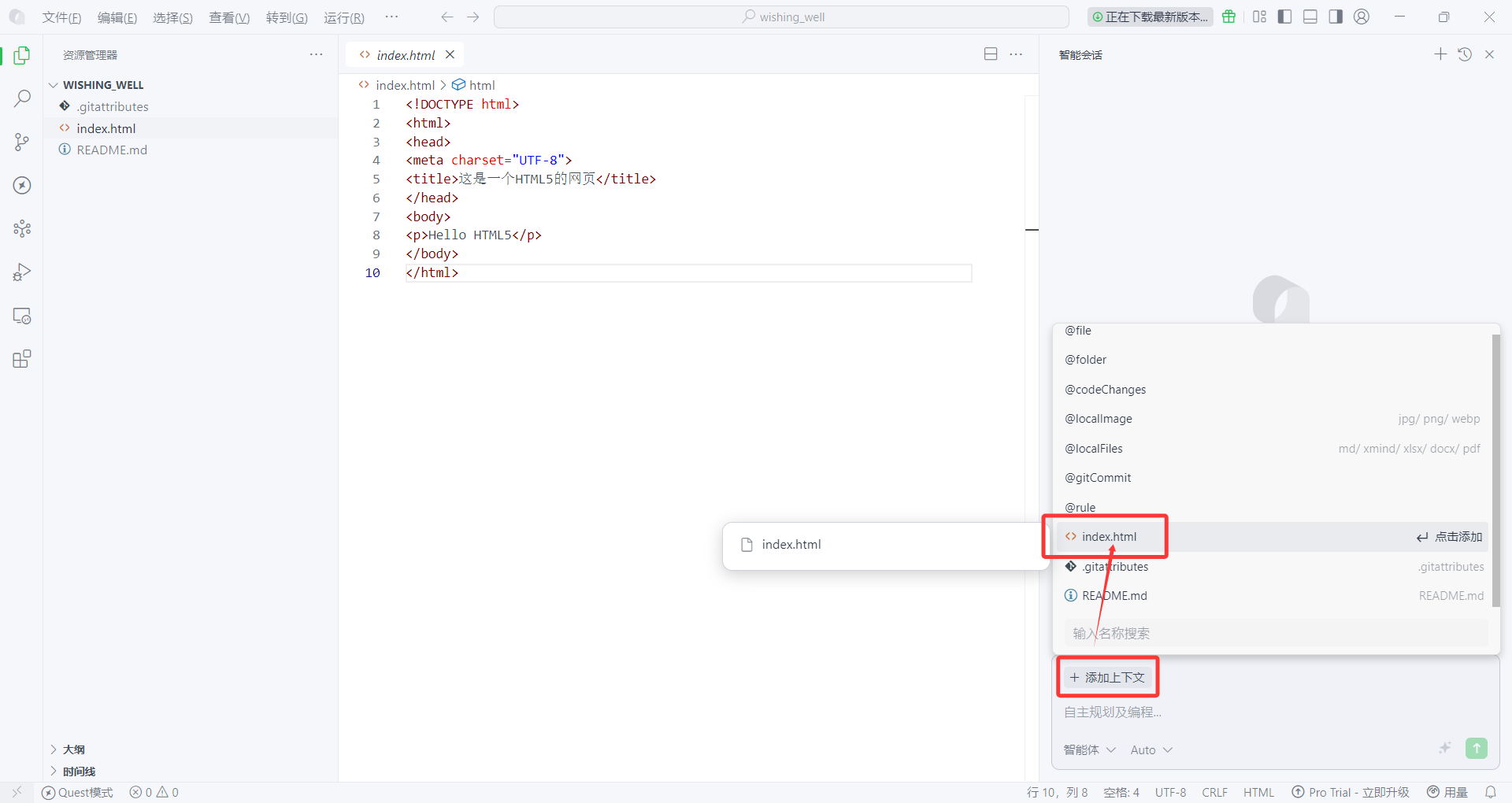Open the account profile icon
This screenshot has width=1512, height=803.
point(1362,17)
